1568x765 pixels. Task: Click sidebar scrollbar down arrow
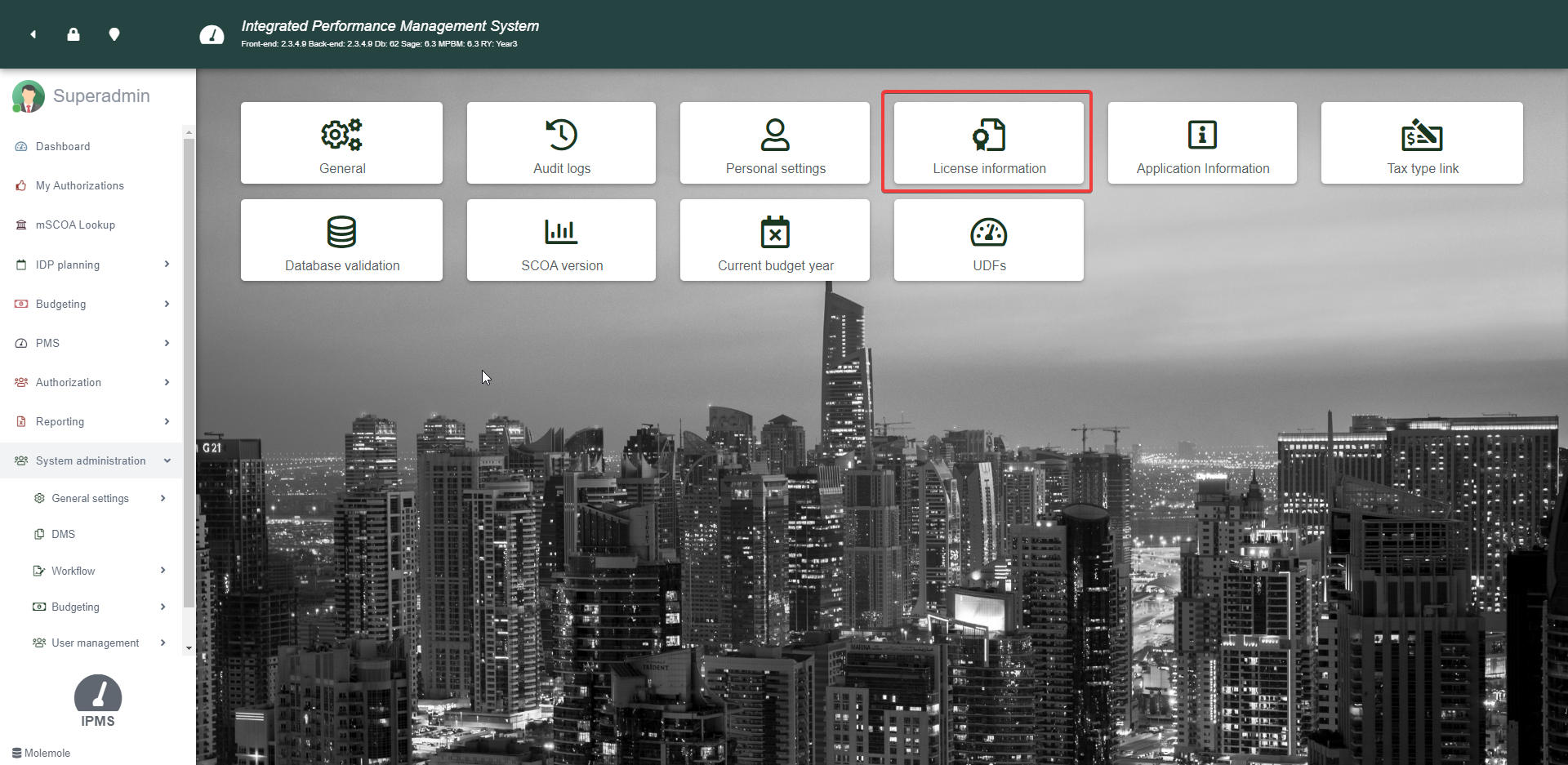pyautogui.click(x=189, y=648)
